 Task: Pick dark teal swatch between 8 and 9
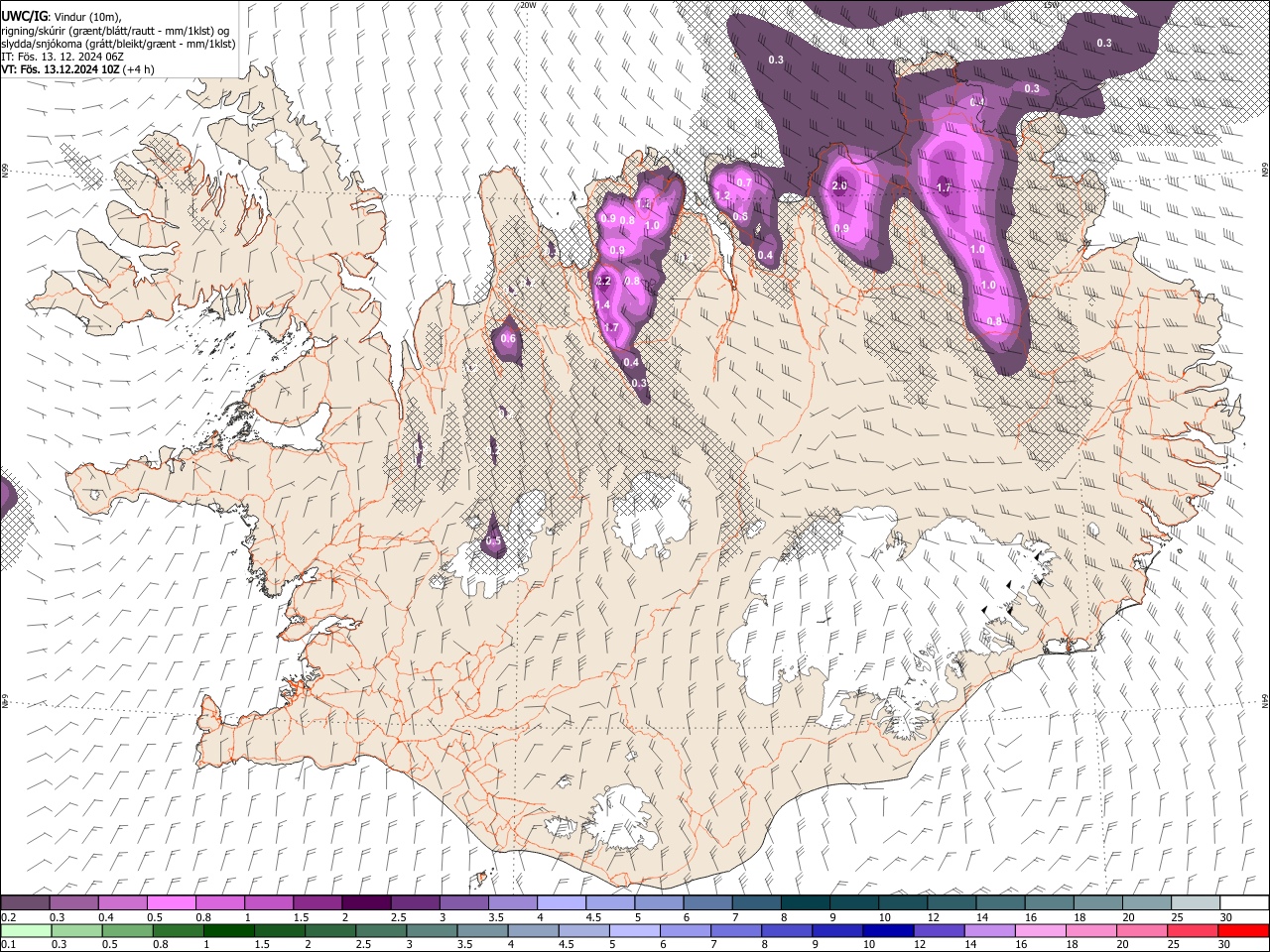click(806, 903)
